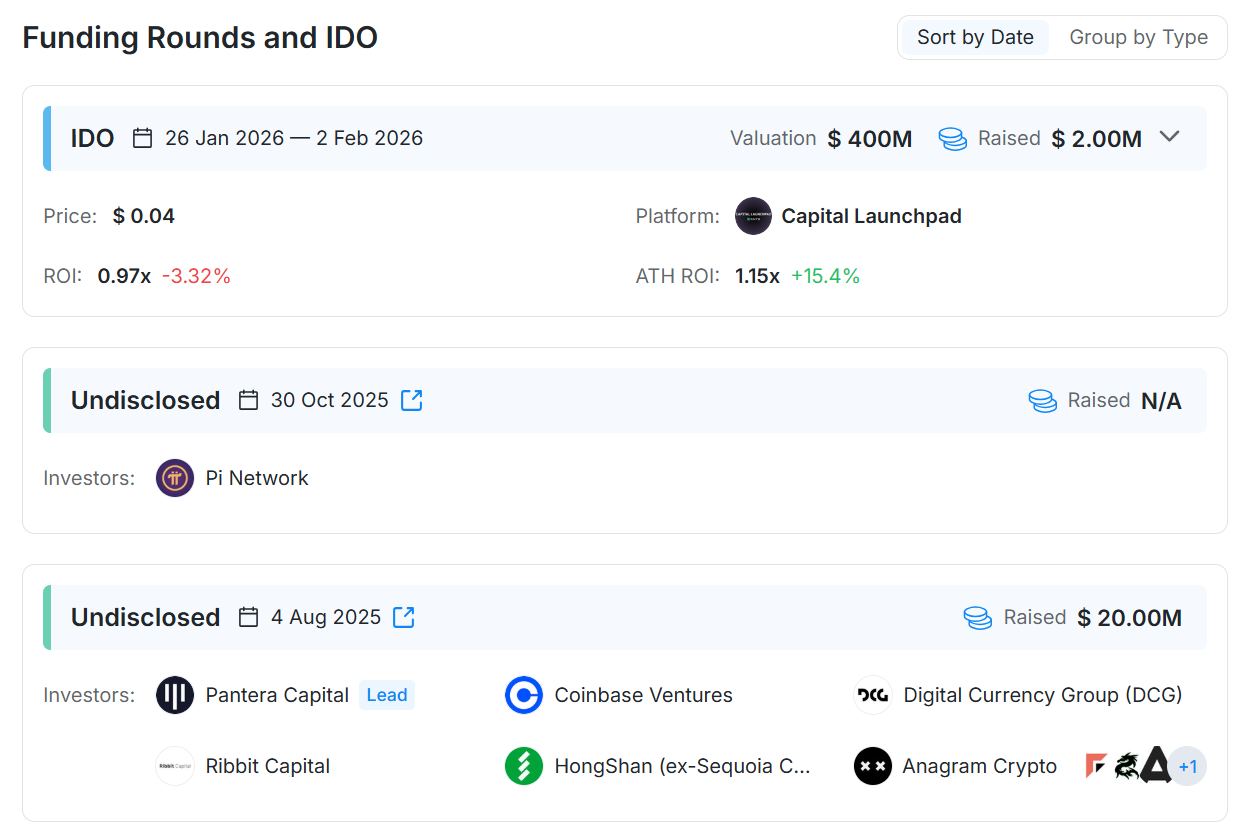The width and height of the screenshot is (1241, 833).
Task: Click the HongShan green logo icon
Action: 524,766
